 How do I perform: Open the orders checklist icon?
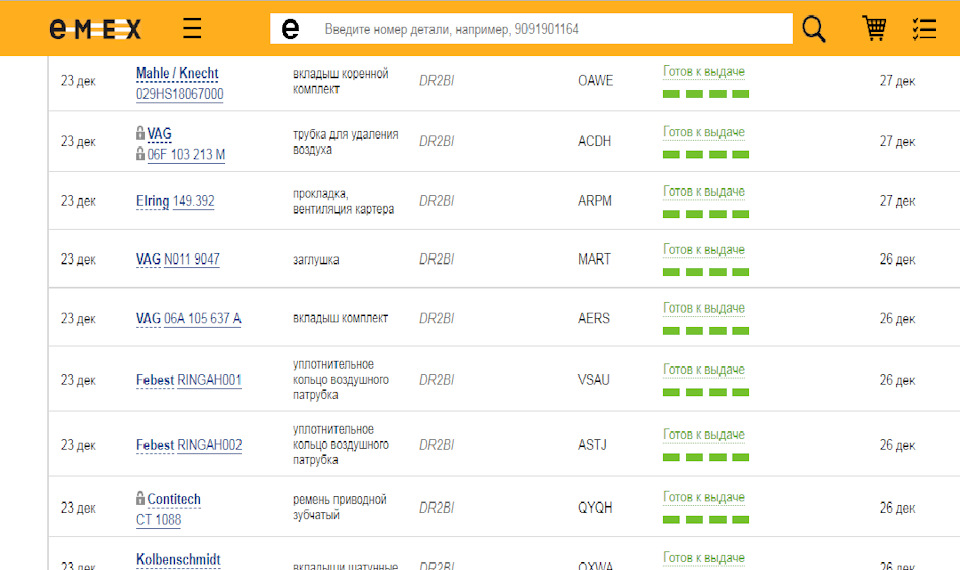click(x=924, y=29)
